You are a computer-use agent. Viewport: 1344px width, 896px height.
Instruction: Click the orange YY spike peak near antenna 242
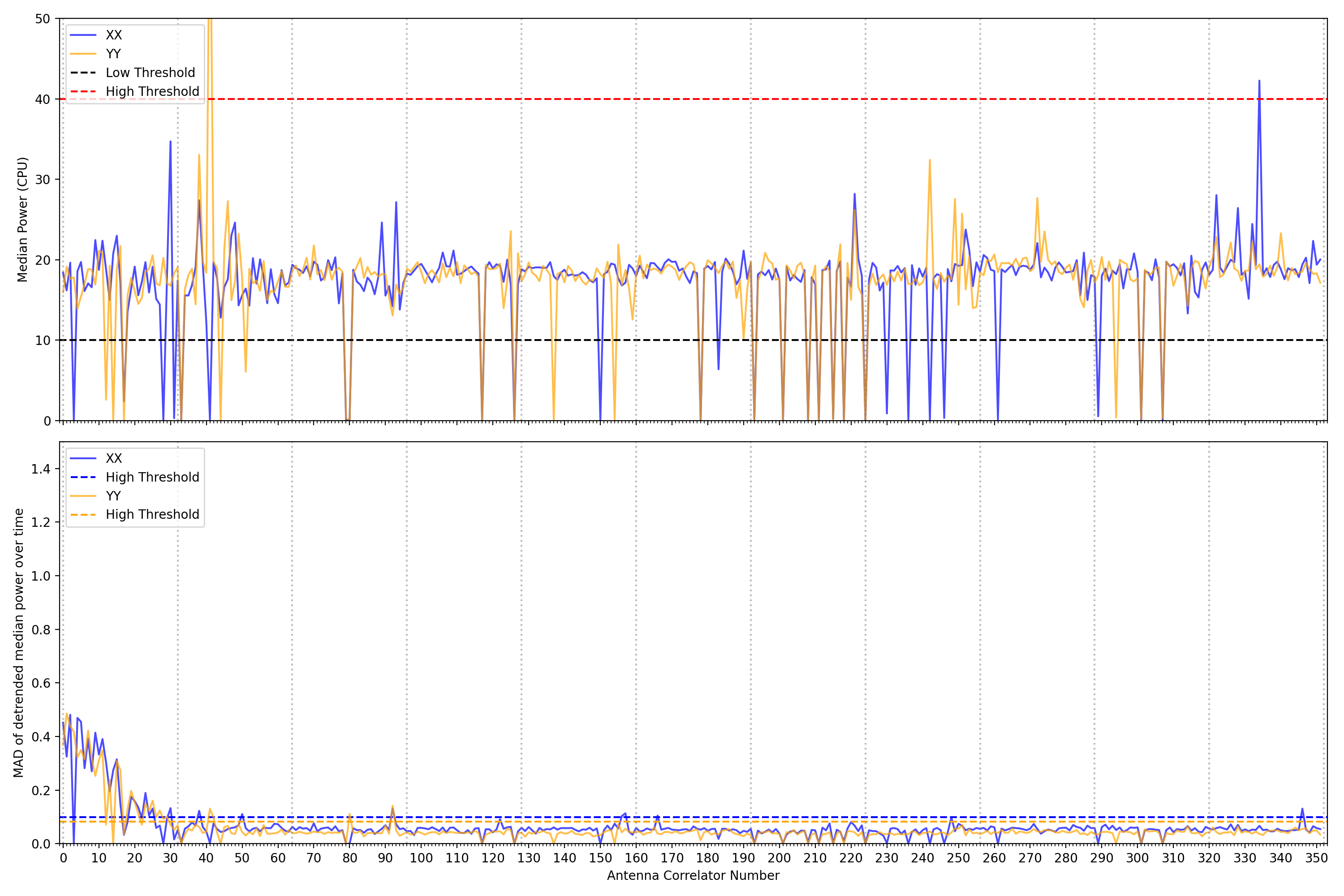pos(930,160)
